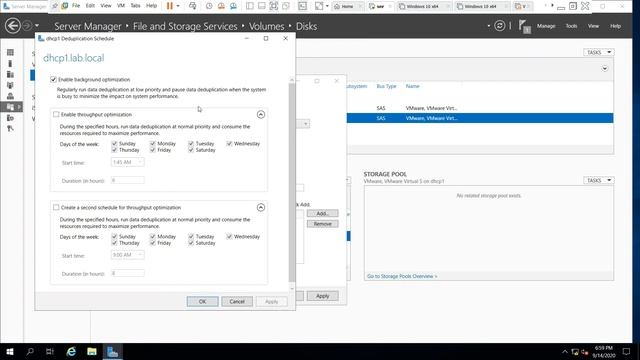Click Server Manager icon in taskbar
Viewport: 640px width, 360px height.
pos(113,351)
